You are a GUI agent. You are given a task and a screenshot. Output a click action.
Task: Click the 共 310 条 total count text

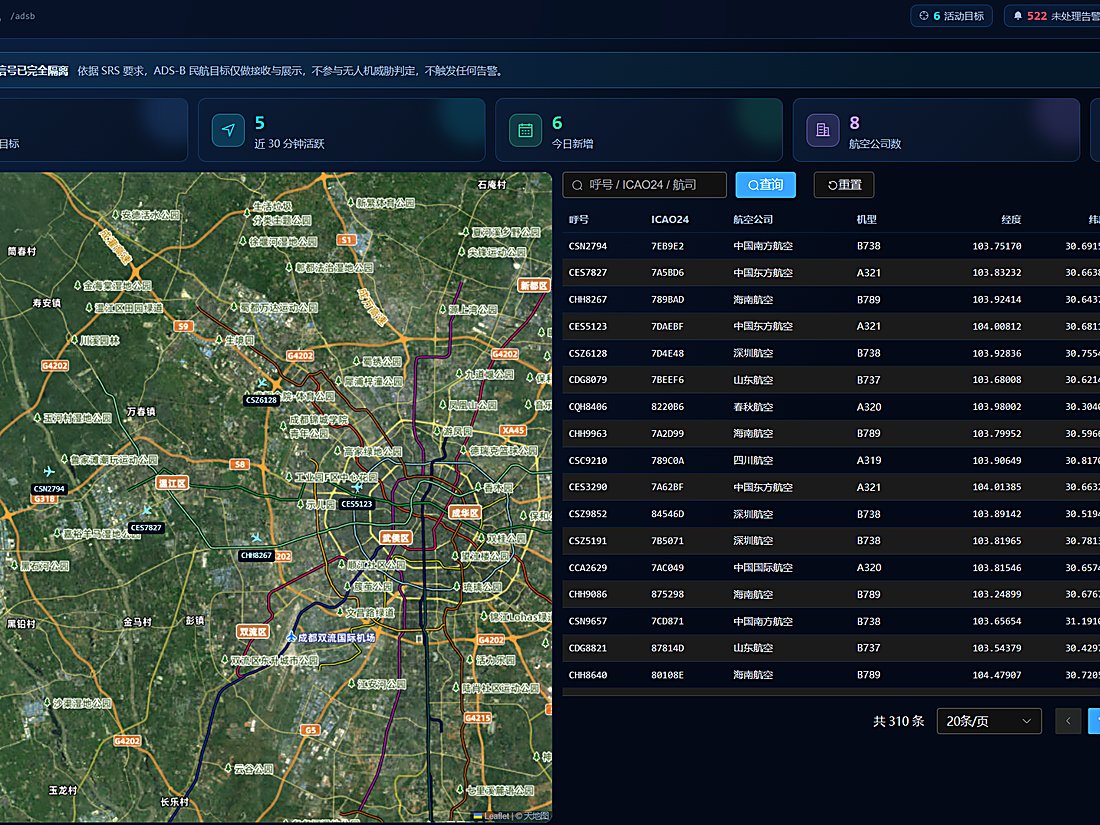click(899, 721)
